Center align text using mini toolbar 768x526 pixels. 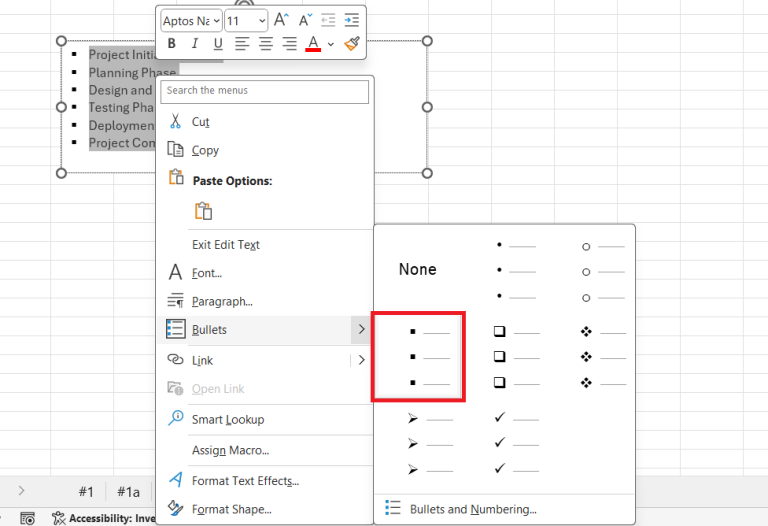[266, 44]
